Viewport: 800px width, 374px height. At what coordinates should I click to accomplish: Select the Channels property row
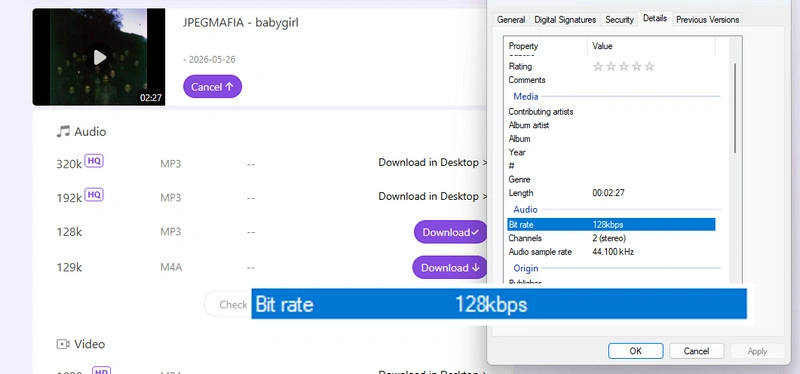[x=611, y=238]
